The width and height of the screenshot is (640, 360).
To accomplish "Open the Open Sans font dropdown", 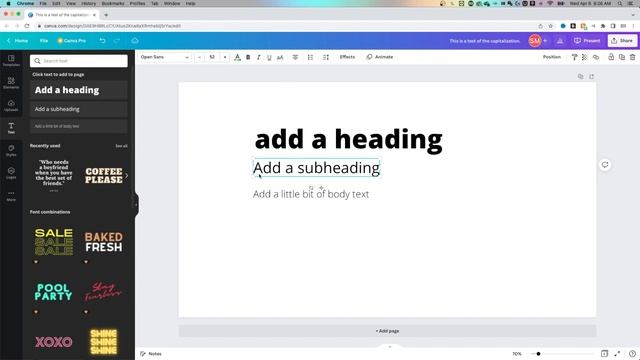I will pos(164,57).
